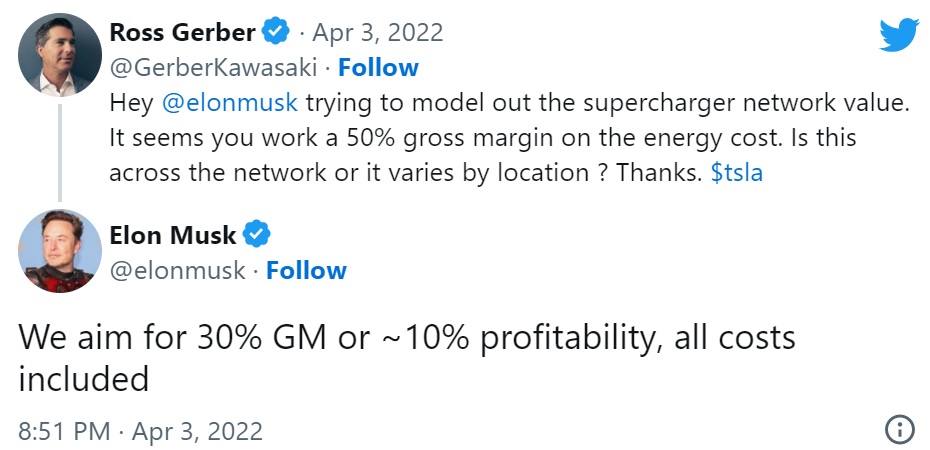930x450 pixels.
Task: Click the Ross Gerber display name
Action: [x=182, y=32]
